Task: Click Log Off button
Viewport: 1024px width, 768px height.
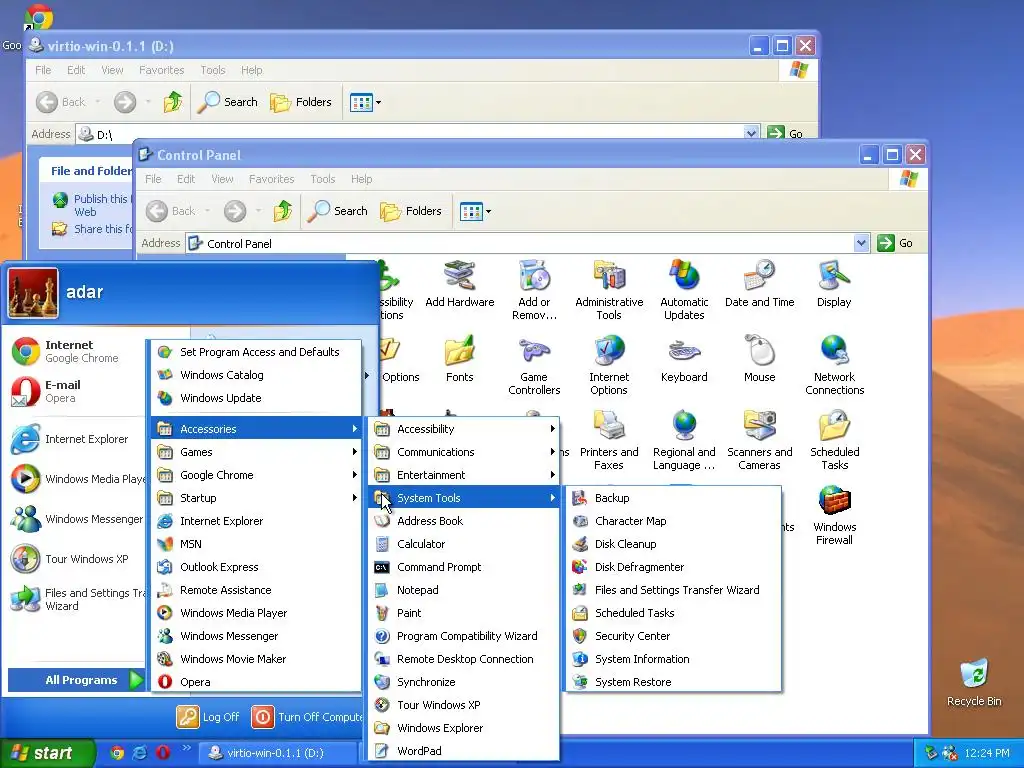Action: click(x=209, y=716)
